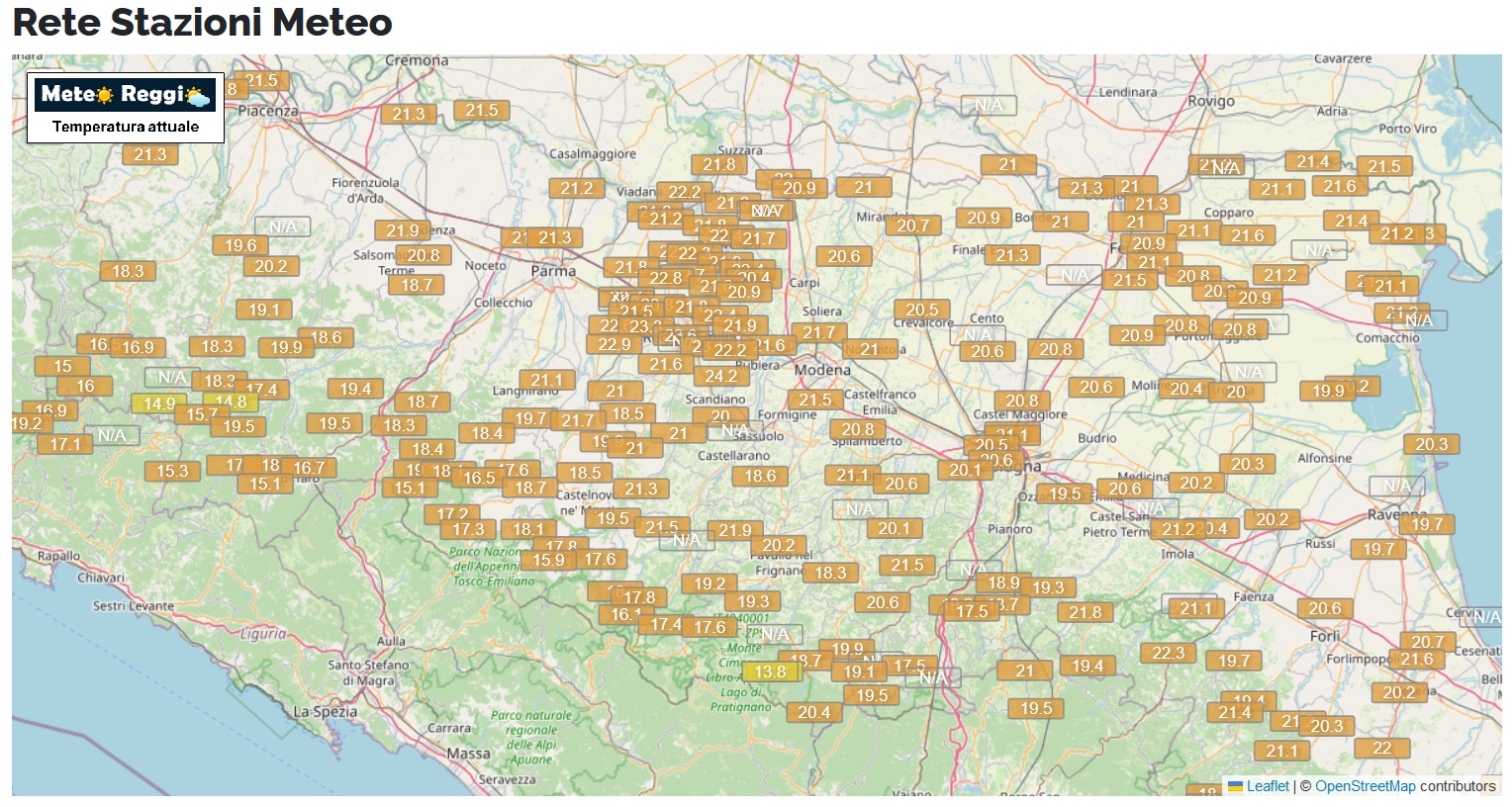This screenshot has height=807, width=1512.
Task: Open the 16.5 station marker
Action: tap(479, 478)
